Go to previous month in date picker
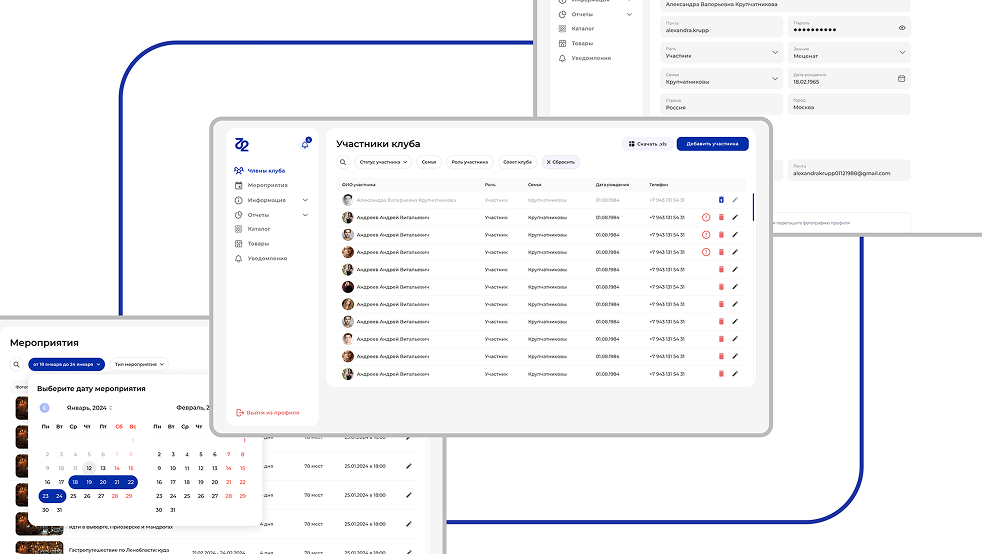Image resolution: width=982 pixels, height=554 pixels. click(45, 408)
